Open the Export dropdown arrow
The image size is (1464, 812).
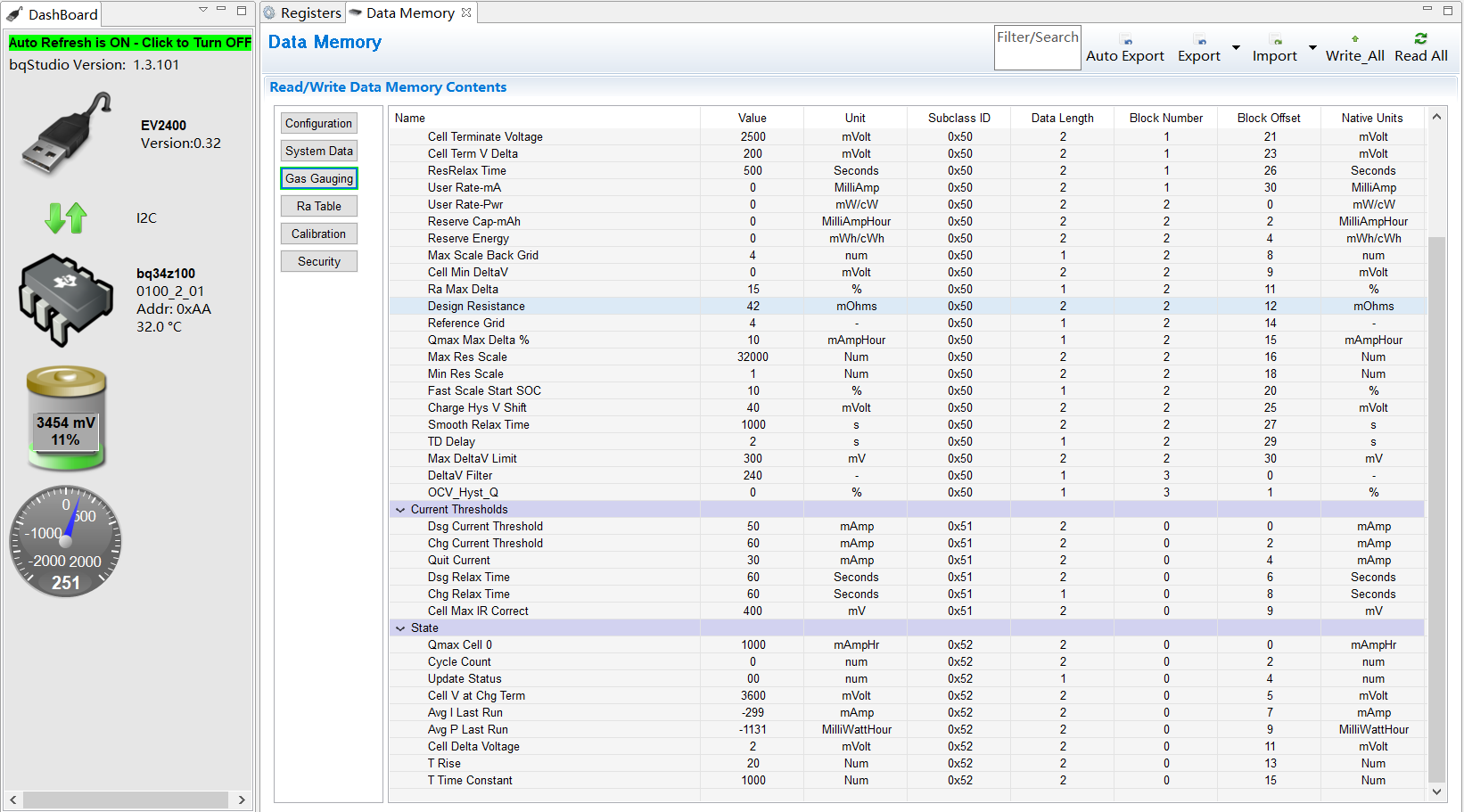point(1236,48)
